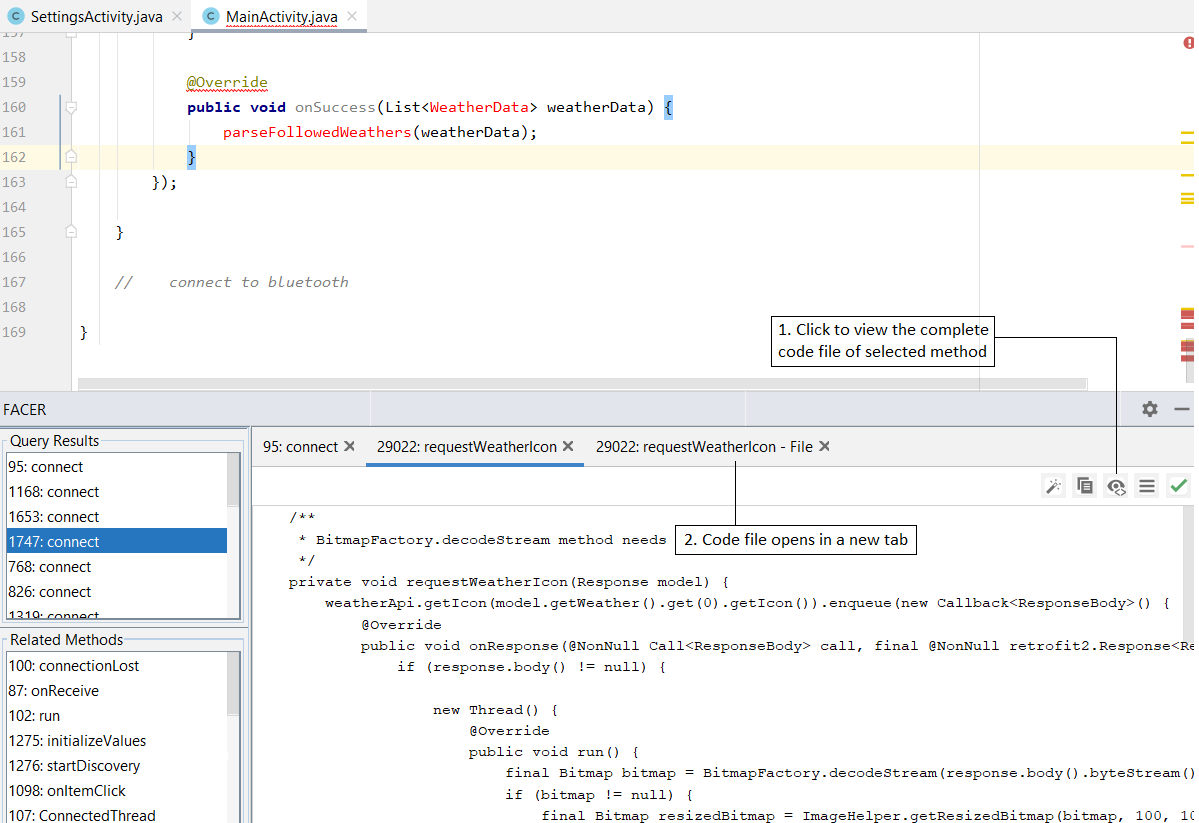Click the red error indicator at editor top-right
This screenshot has width=1199, height=823.
1189,43
